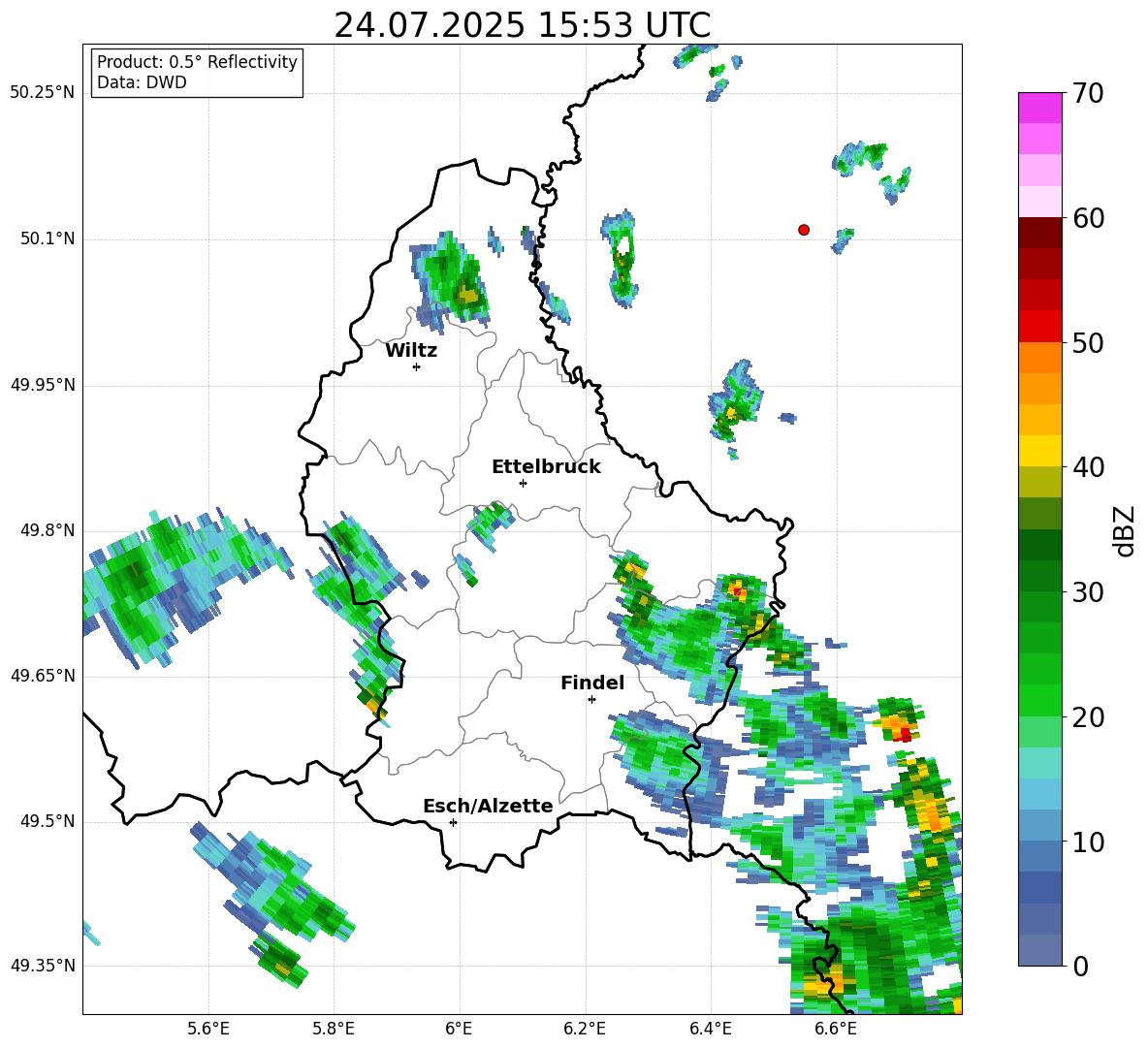Click the colorbar value 50
The height and width of the screenshot is (1048, 1148).
[1088, 342]
